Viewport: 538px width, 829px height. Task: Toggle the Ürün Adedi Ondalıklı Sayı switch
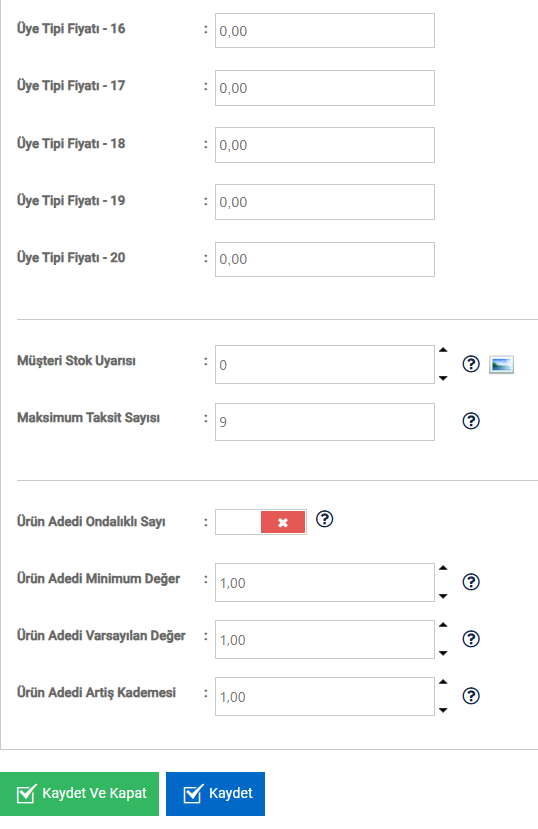point(261,522)
